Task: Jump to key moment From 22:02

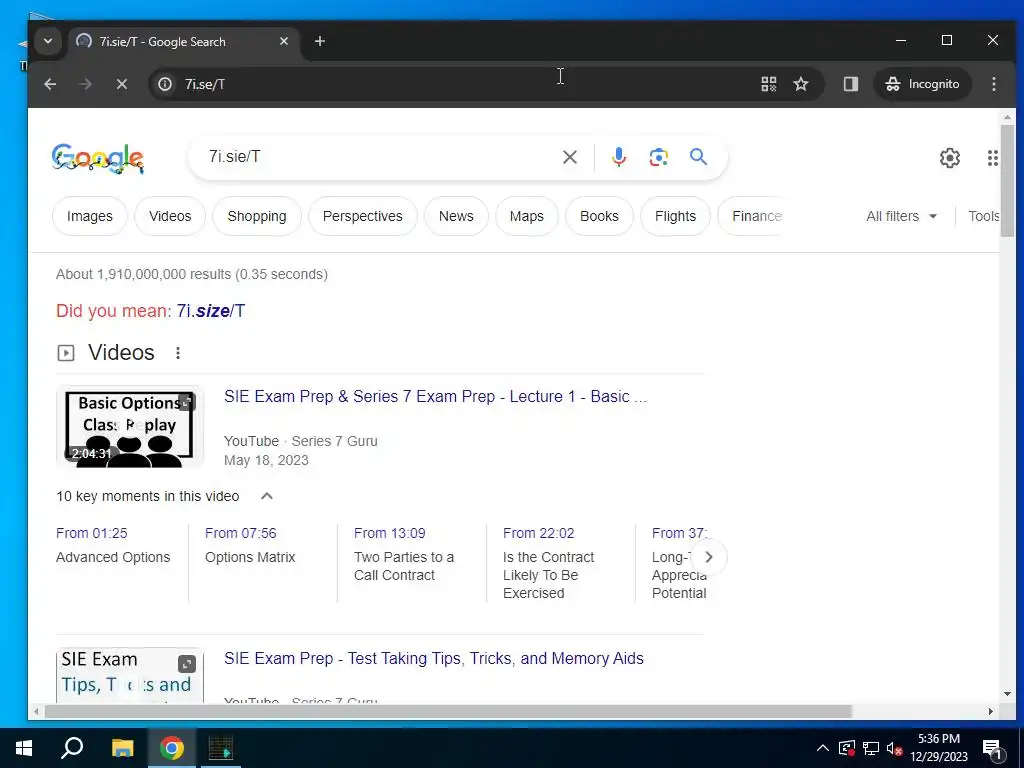Action: (538, 533)
